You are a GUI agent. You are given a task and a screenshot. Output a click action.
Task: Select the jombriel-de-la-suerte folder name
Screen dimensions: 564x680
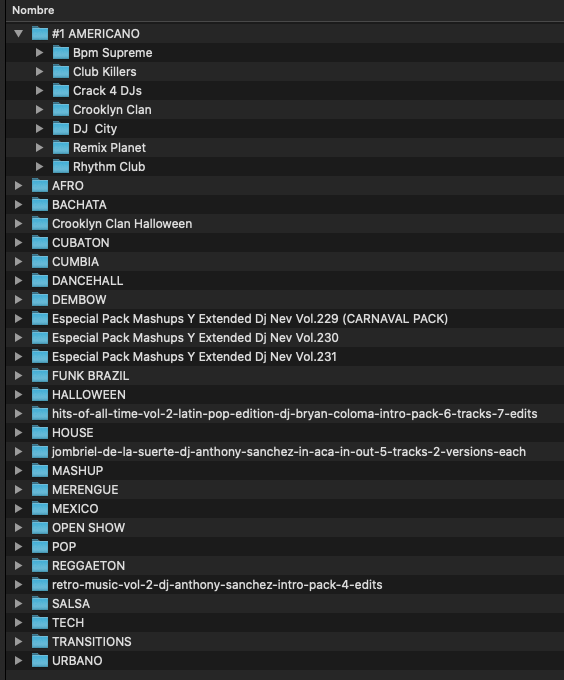pos(289,451)
